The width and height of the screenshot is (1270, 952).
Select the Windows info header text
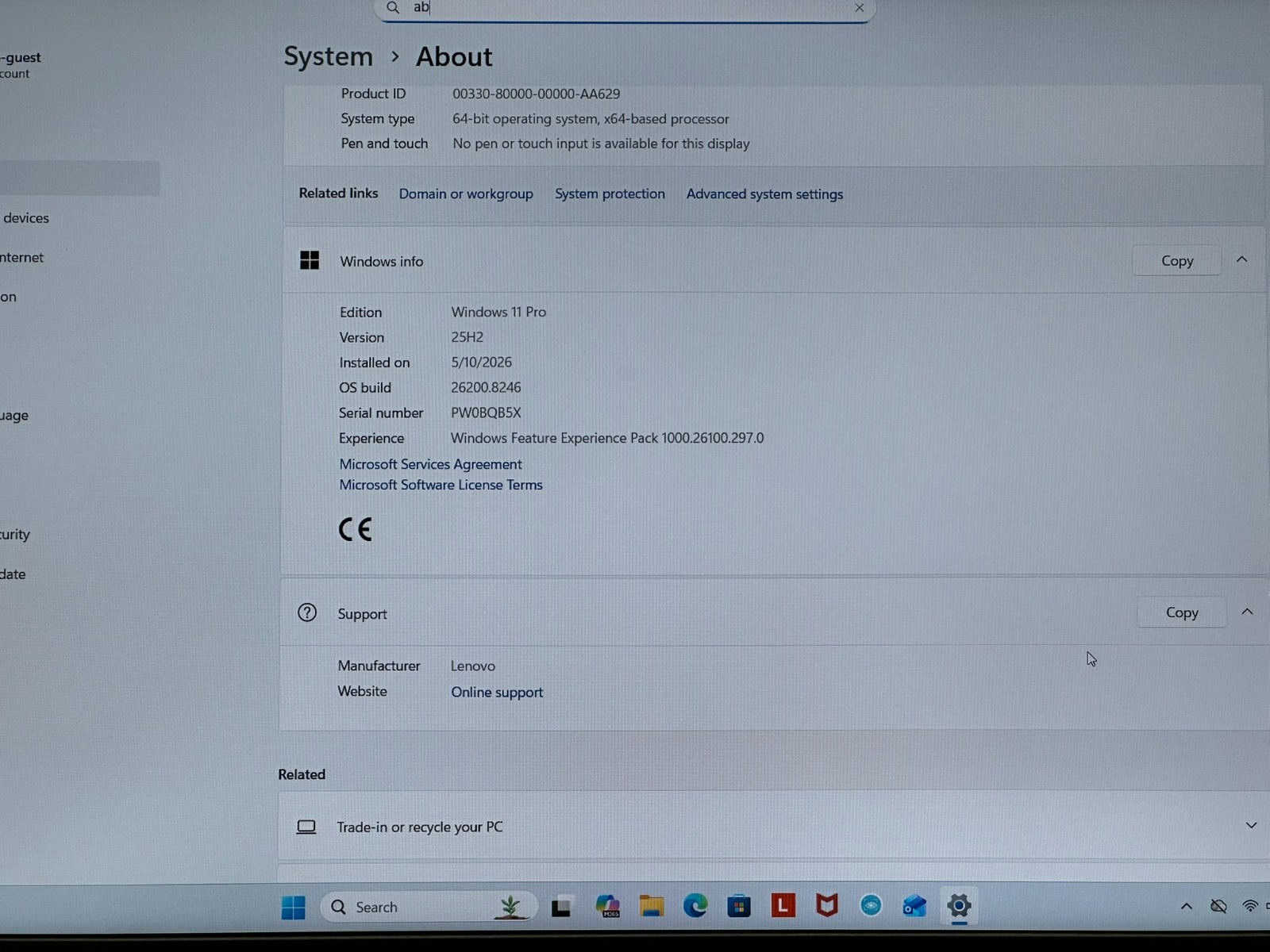382,262
